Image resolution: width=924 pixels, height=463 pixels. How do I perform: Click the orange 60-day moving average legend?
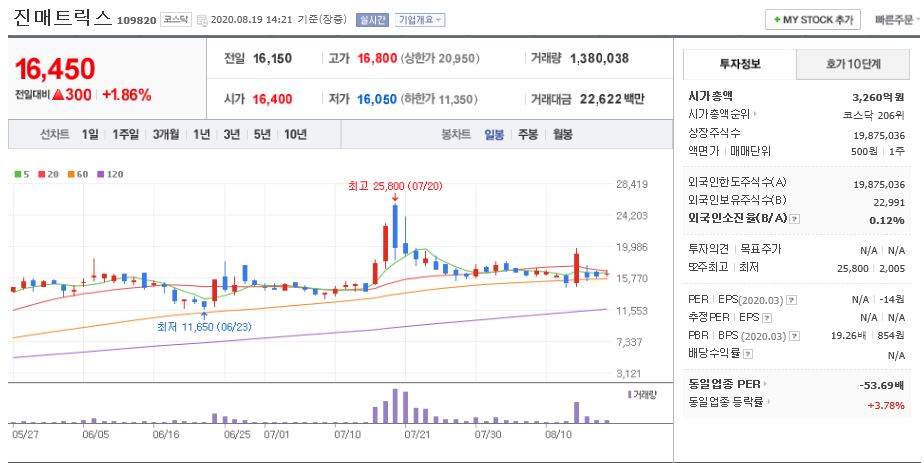(x=78, y=174)
